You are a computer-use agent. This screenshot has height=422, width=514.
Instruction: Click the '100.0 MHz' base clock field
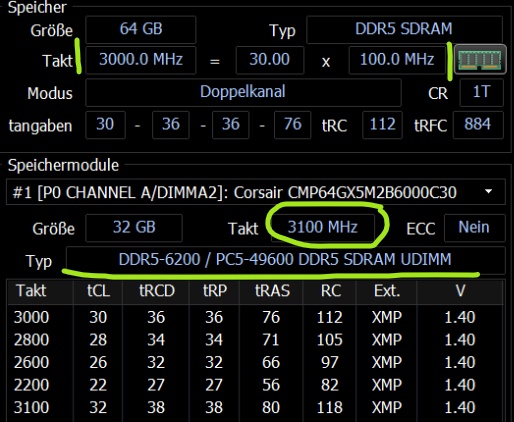[x=397, y=60]
